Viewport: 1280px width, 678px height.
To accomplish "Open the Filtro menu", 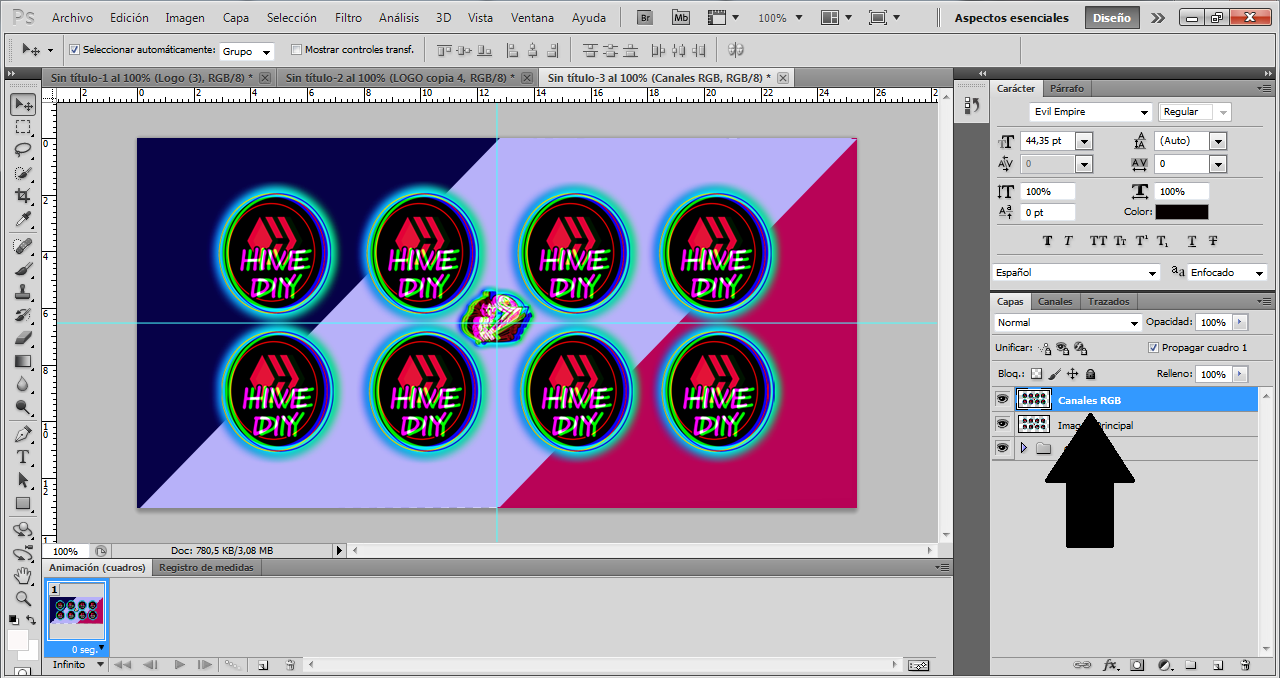I will pos(349,18).
